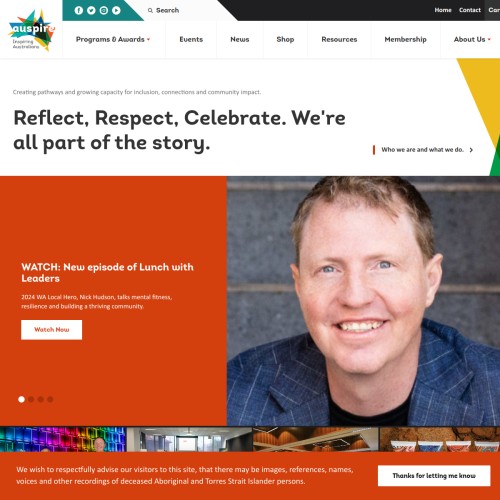Open the Events menu item
This screenshot has width=500, height=500.
tap(191, 39)
